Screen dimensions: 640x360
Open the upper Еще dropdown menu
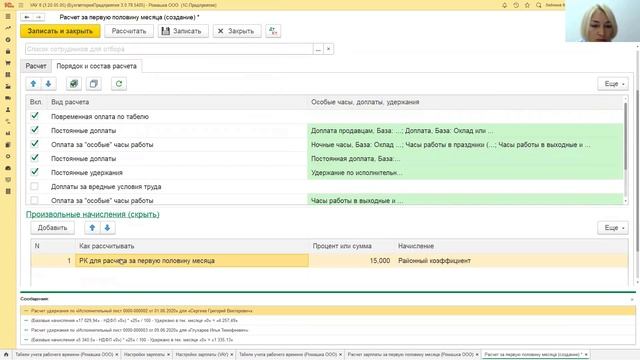(613, 84)
